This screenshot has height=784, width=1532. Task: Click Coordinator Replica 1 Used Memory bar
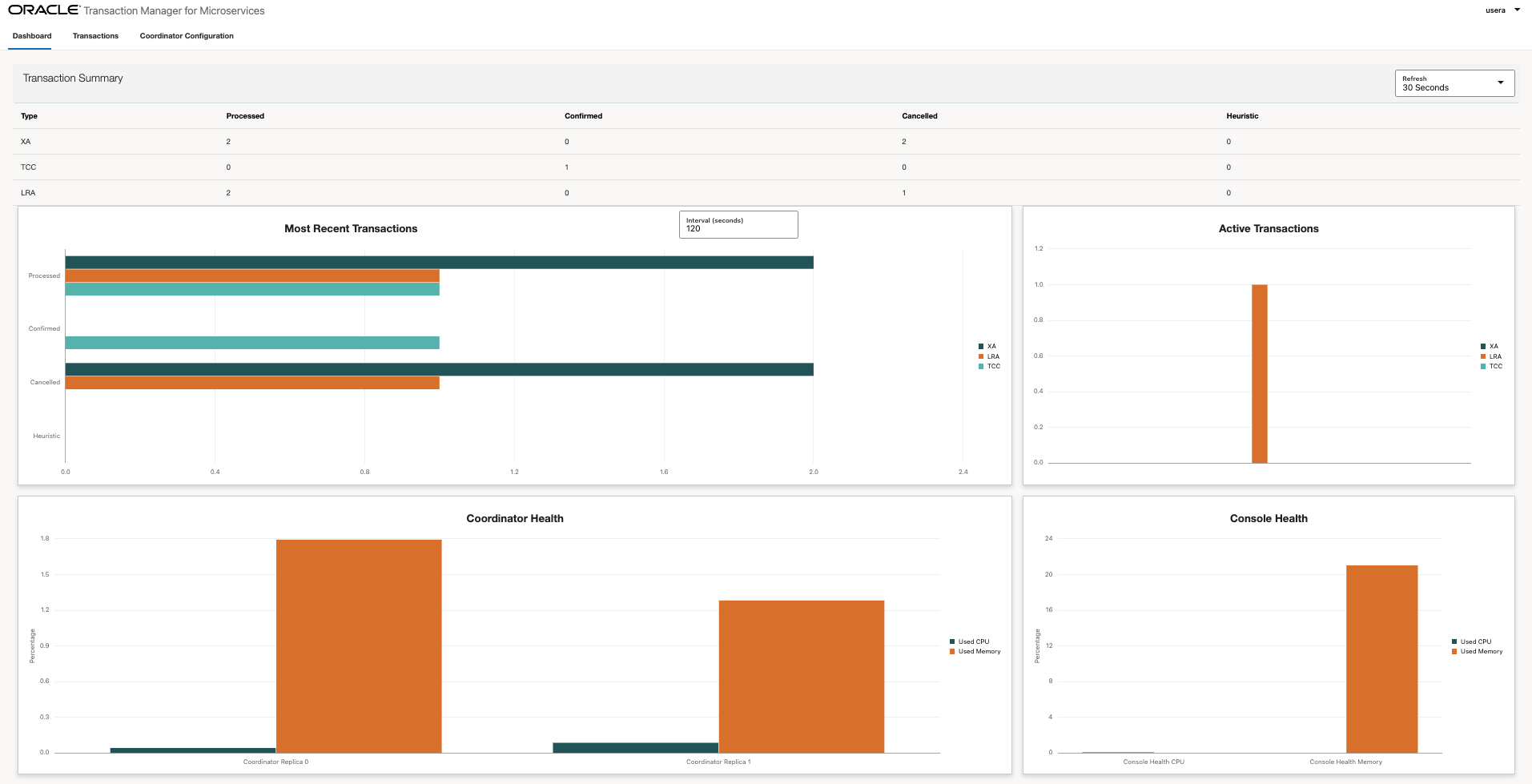pos(802,677)
